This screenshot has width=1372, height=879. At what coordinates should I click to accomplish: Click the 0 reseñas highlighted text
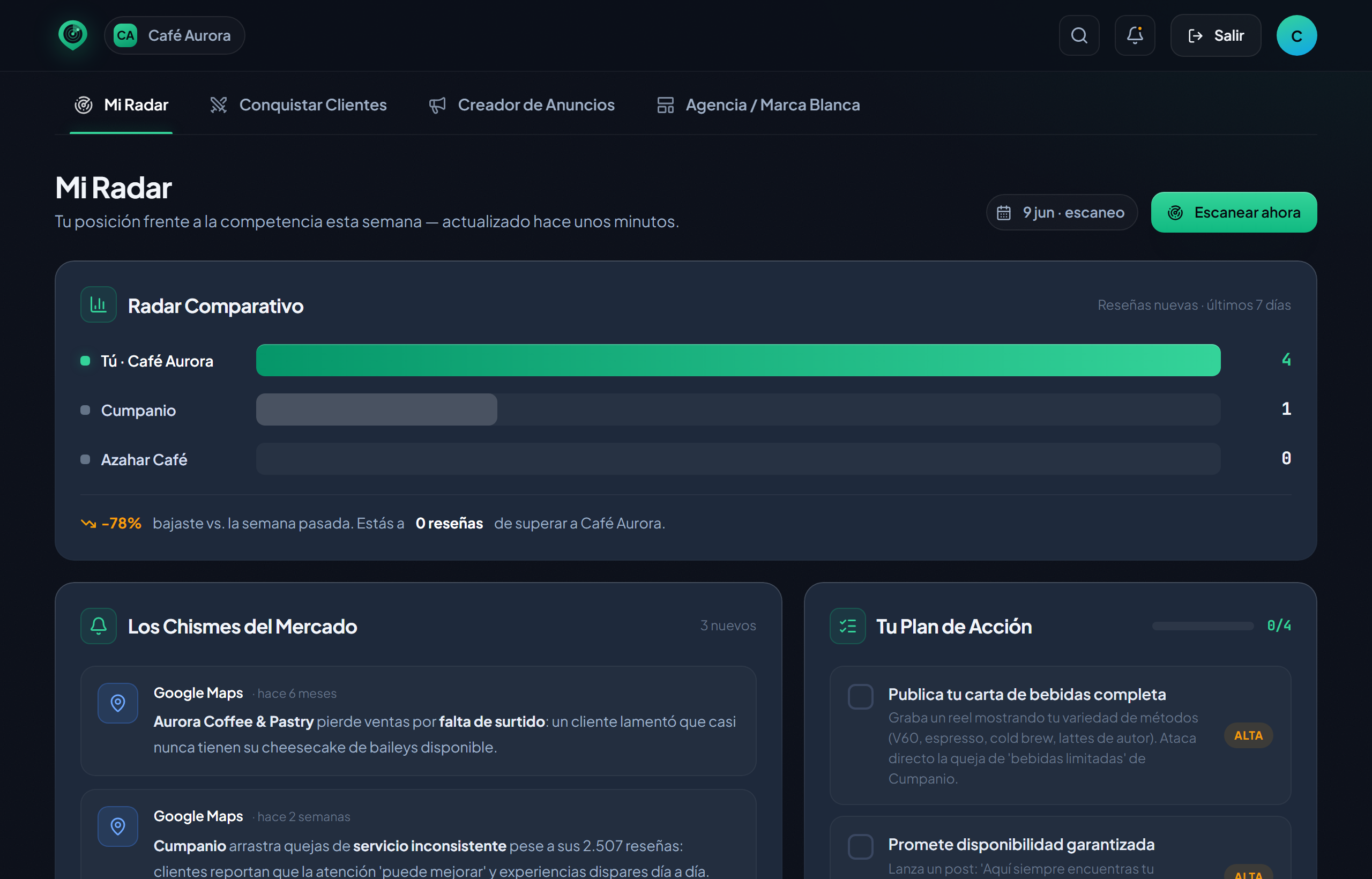(x=449, y=523)
